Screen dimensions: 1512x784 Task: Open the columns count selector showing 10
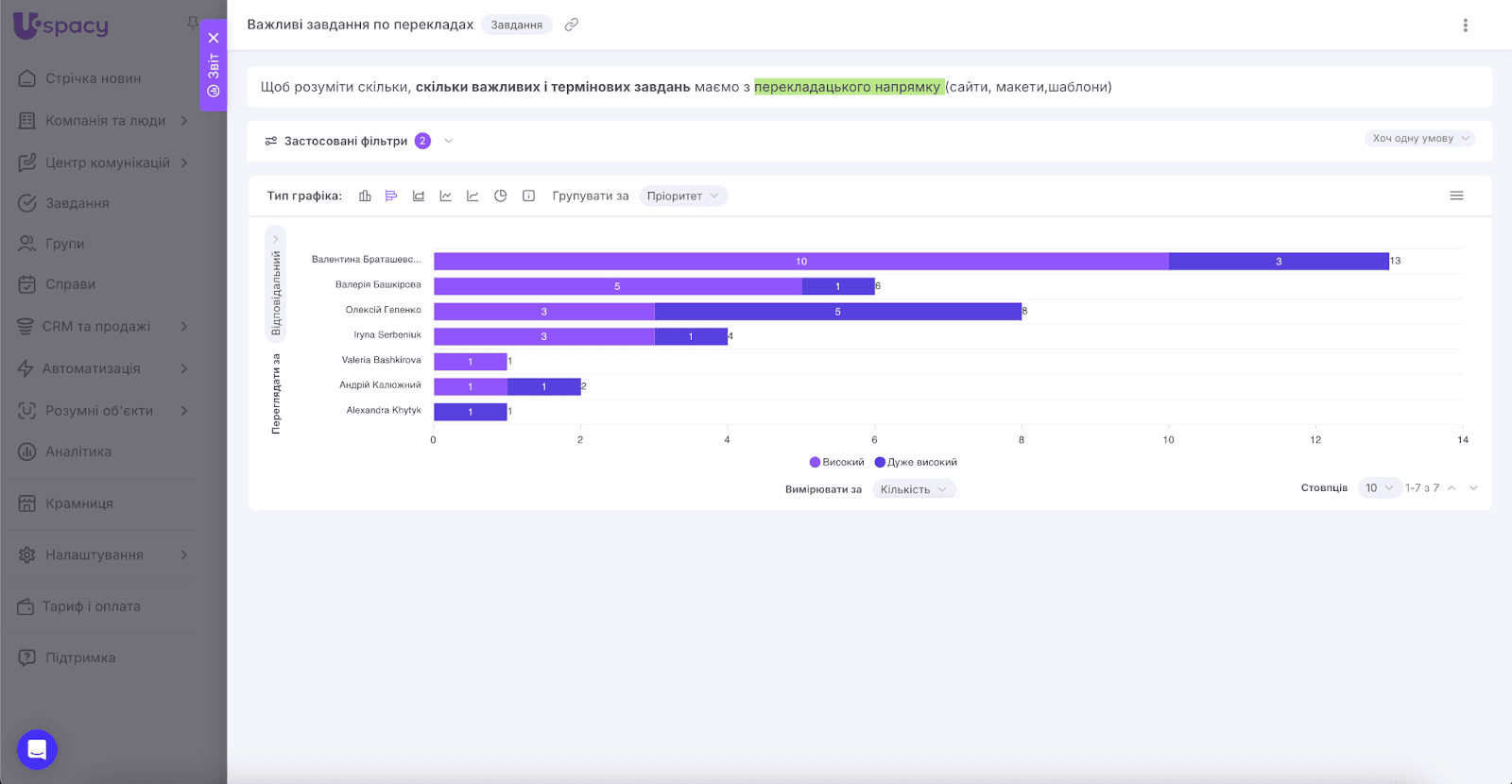(1379, 488)
